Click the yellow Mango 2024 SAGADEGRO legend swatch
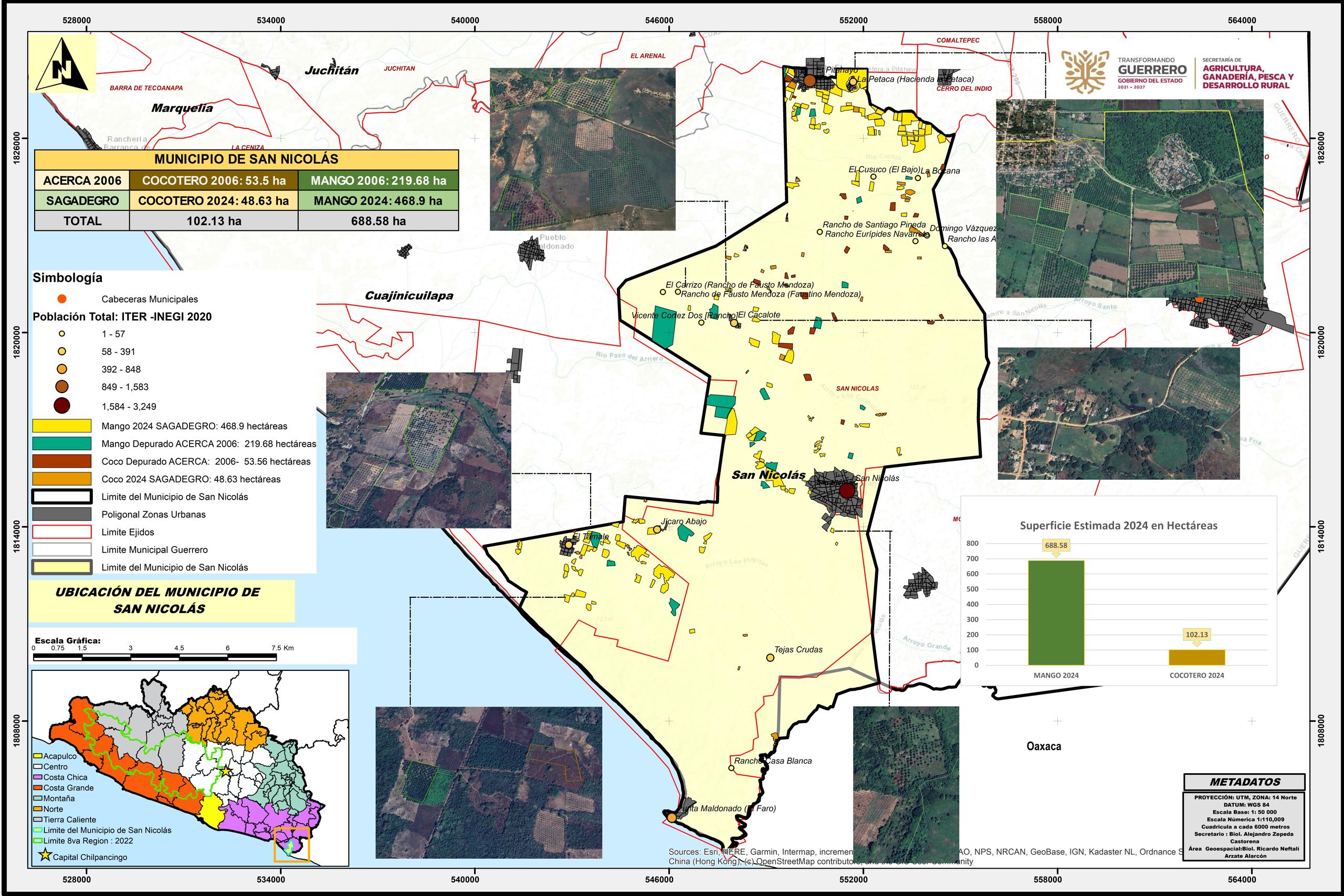Image resolution: width=1344 pixels, height=896 pixels. pyautogui.click(x=62, y=426)
